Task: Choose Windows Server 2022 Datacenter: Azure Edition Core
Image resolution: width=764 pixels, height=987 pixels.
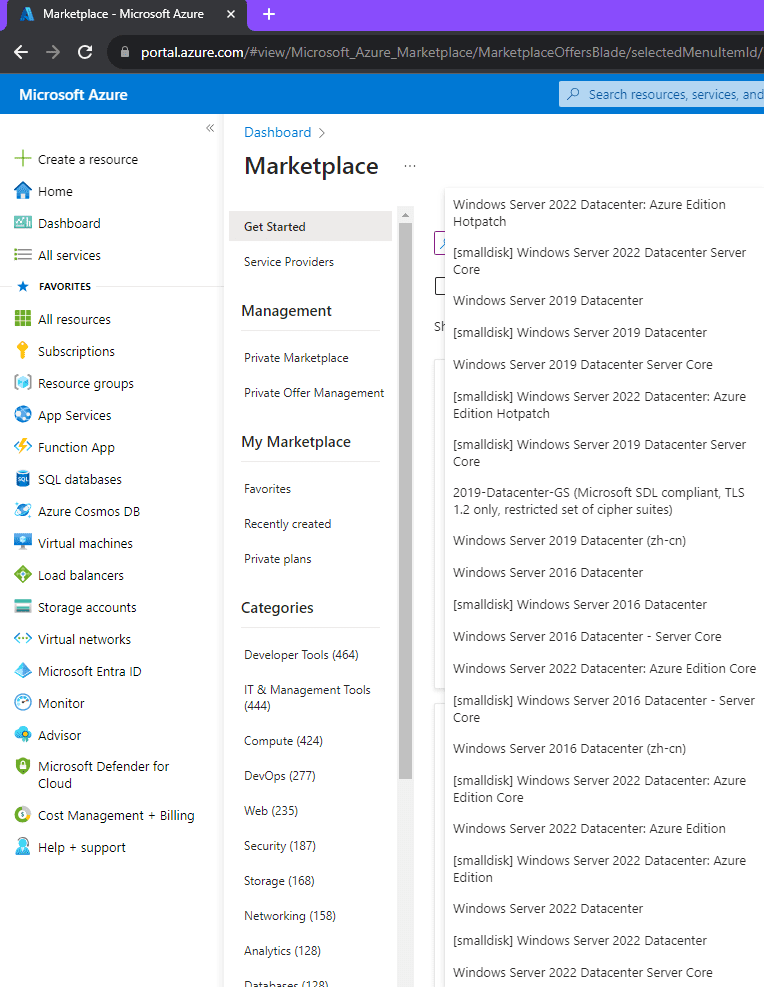Action: coord(605,668)
